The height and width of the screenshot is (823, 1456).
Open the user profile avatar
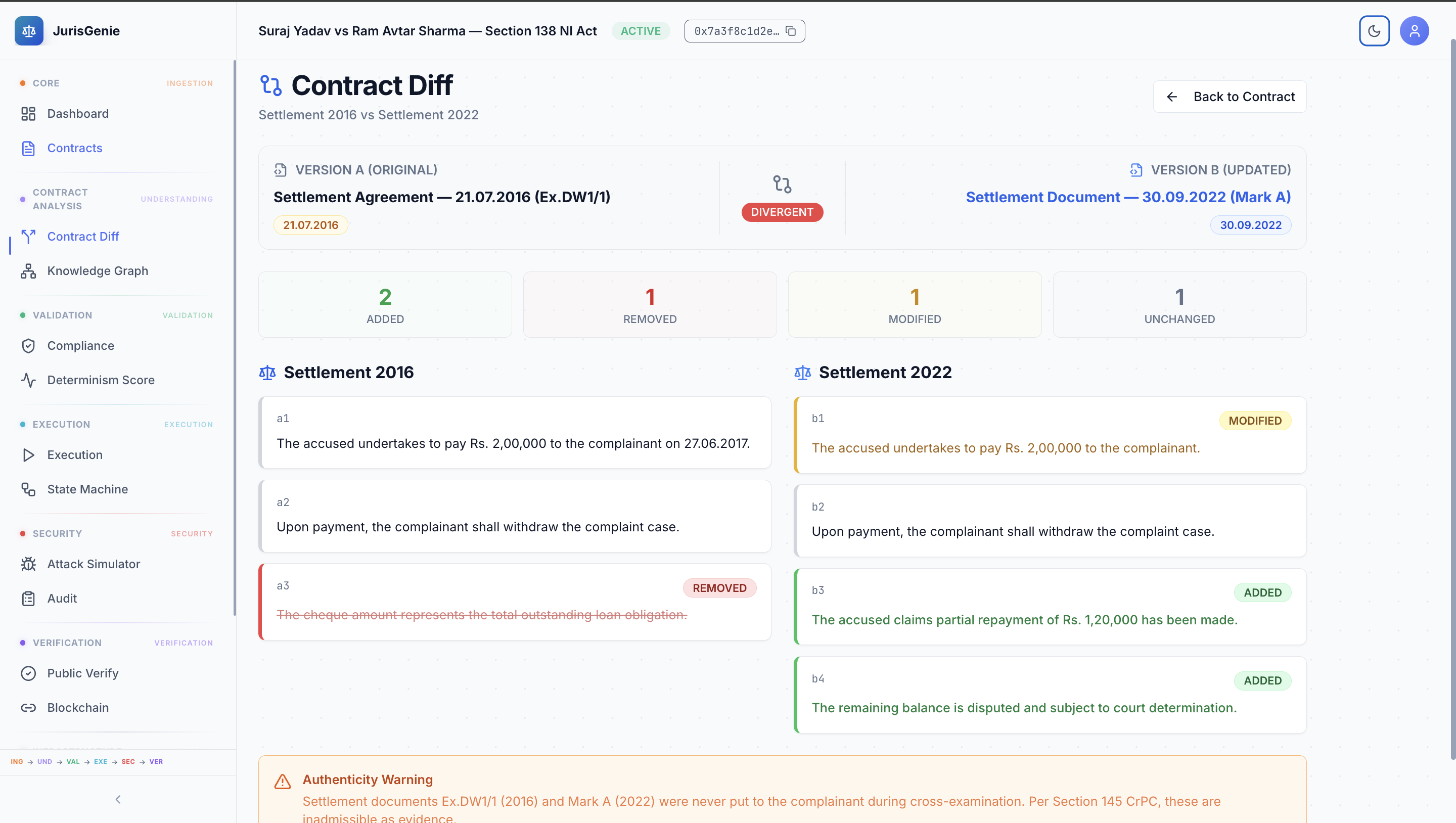point(1414,31)
